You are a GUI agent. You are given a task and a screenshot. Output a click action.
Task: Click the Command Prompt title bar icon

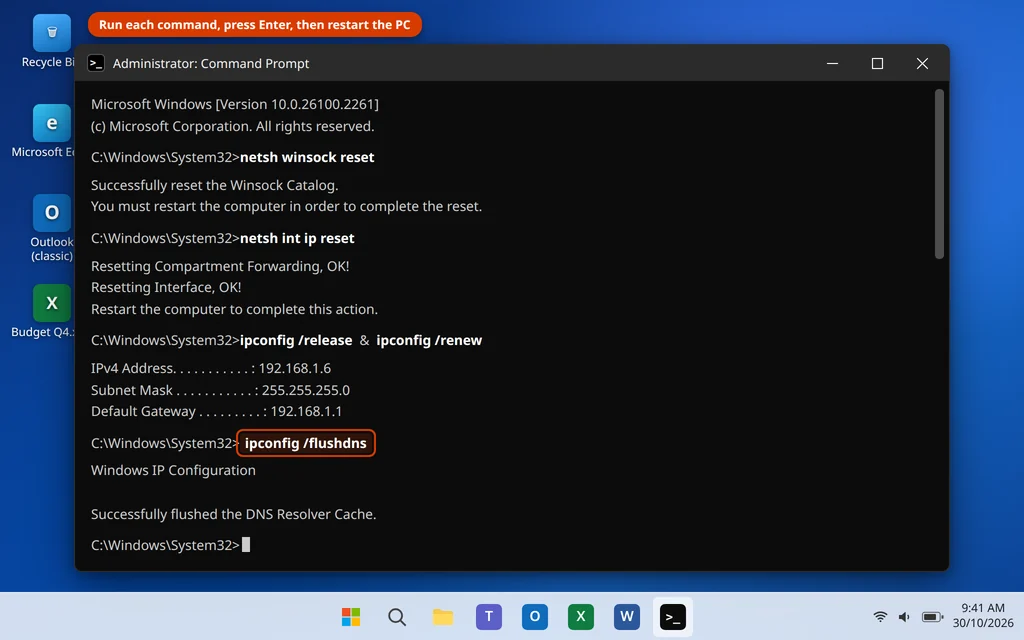pos(96,63)
